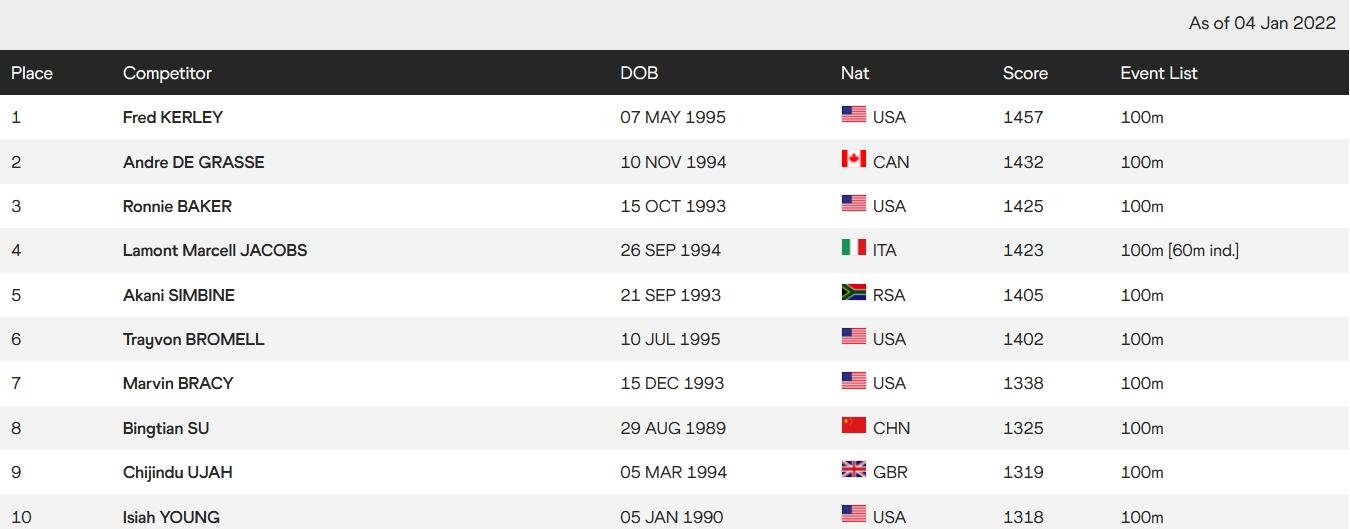Click the USA flag beside Isiah Young
Viewport: 1350px width, 529px height.
point(853,514)
